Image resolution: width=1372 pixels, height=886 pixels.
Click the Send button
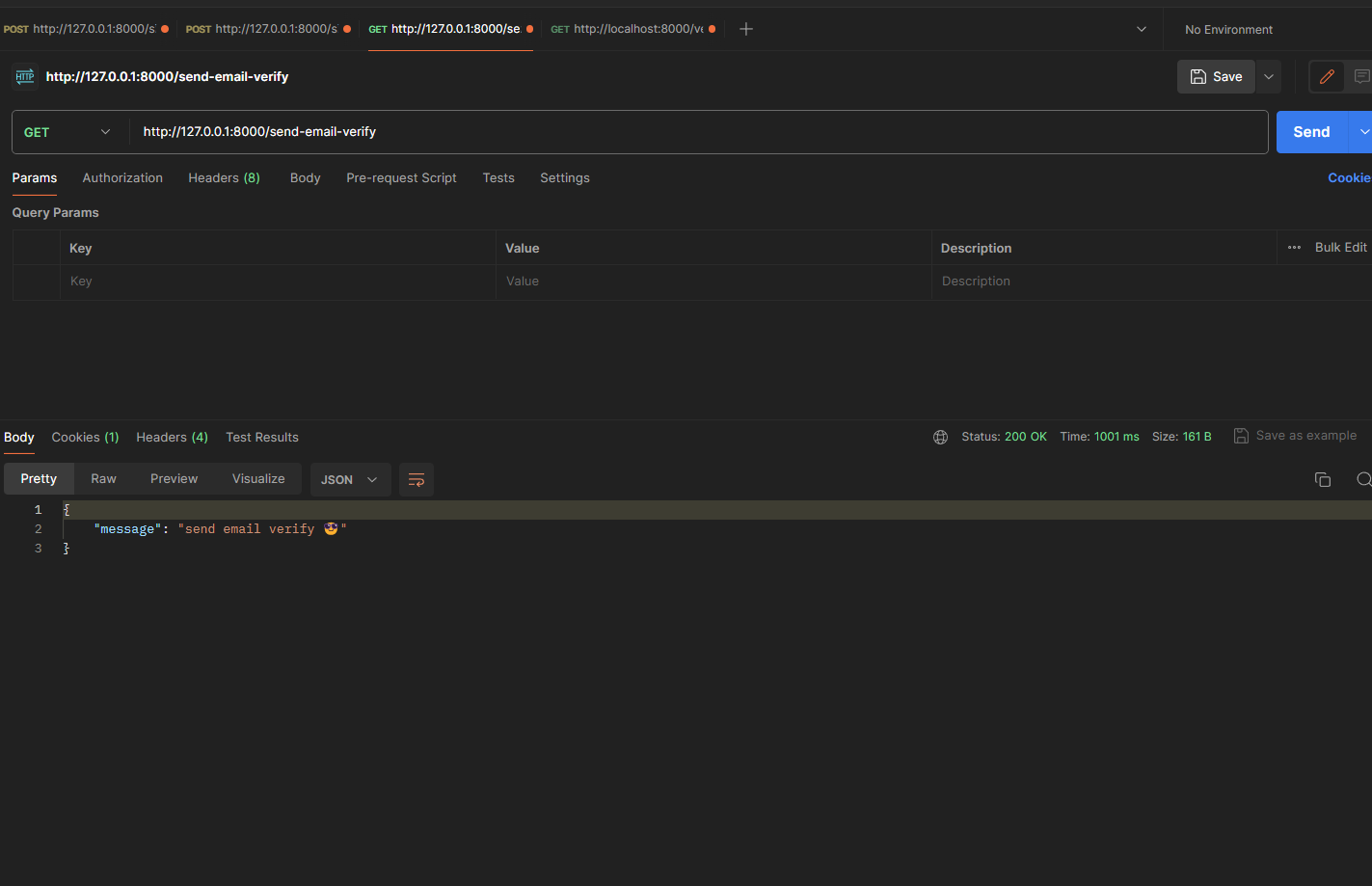point(1311,132)
